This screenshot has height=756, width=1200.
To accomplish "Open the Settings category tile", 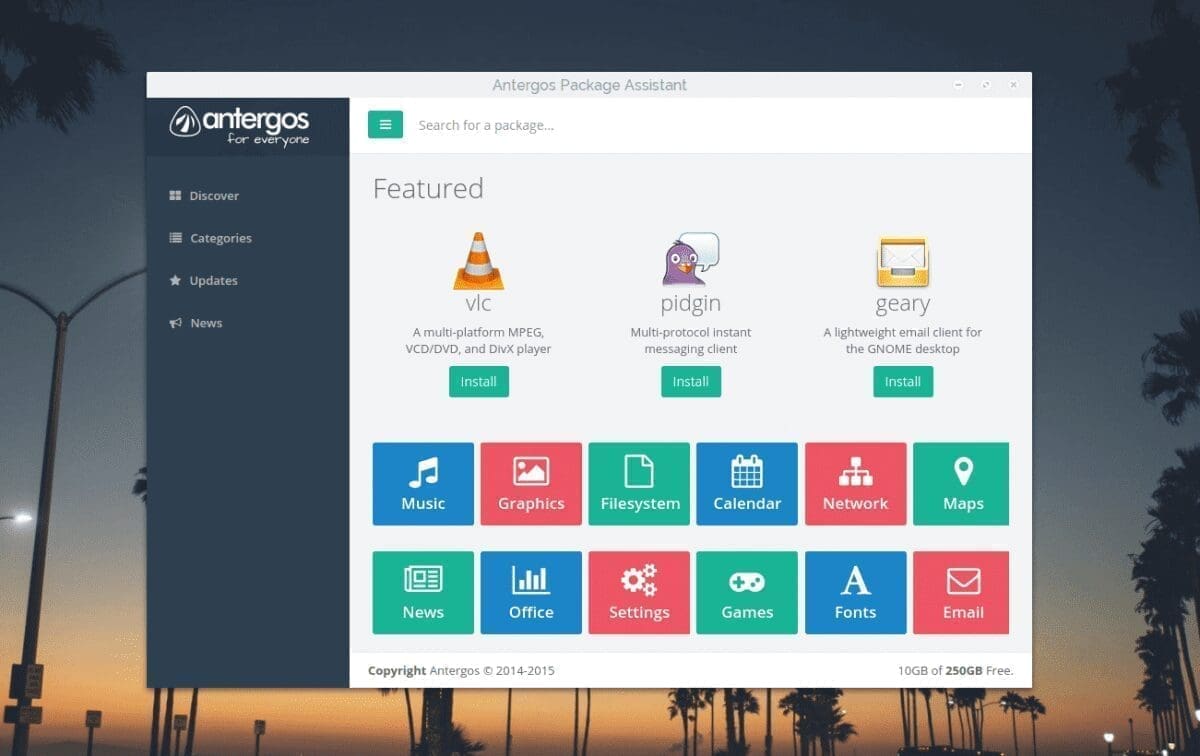I will [x=639, y=593].
